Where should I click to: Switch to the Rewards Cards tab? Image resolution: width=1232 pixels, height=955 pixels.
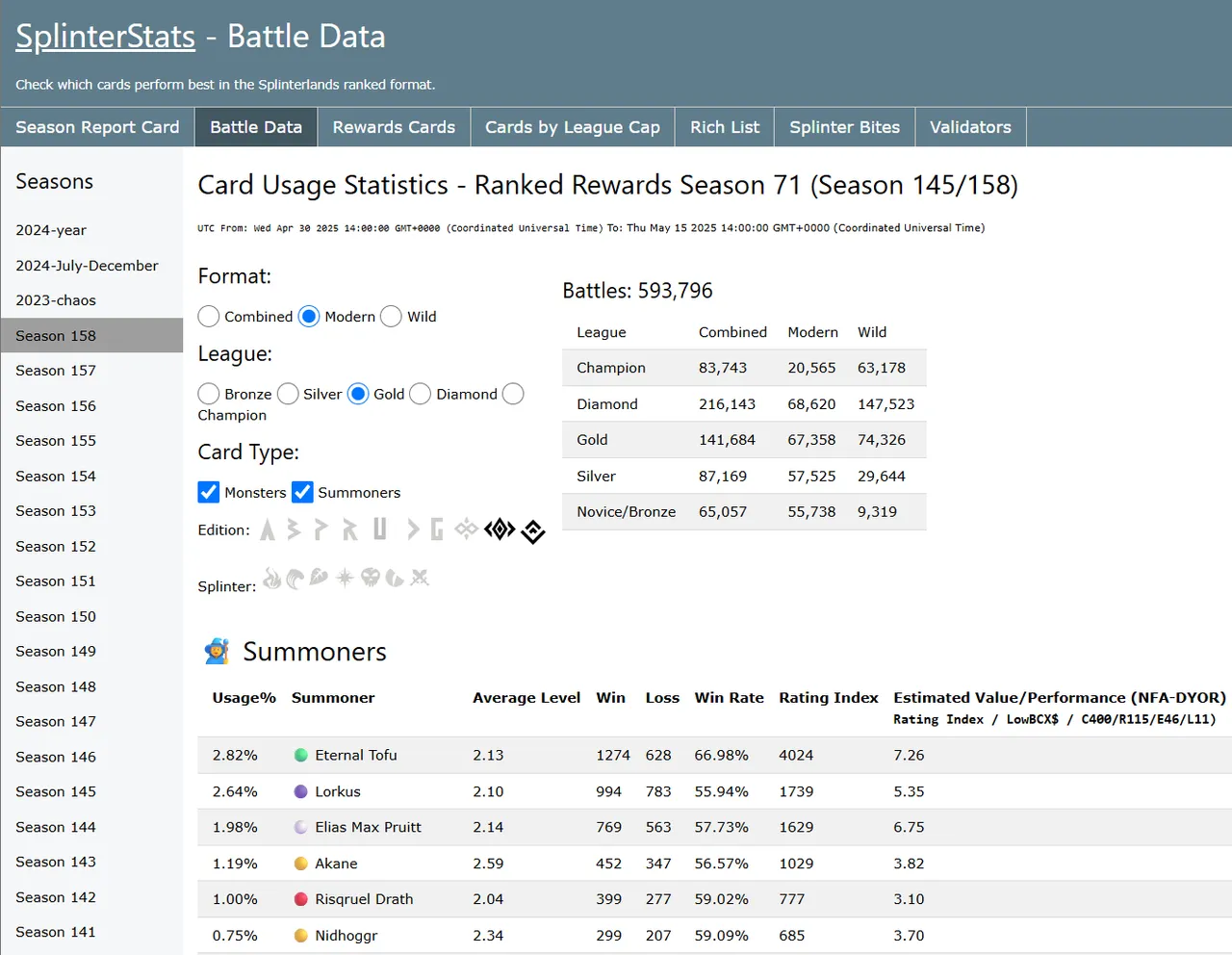point(394,127)
